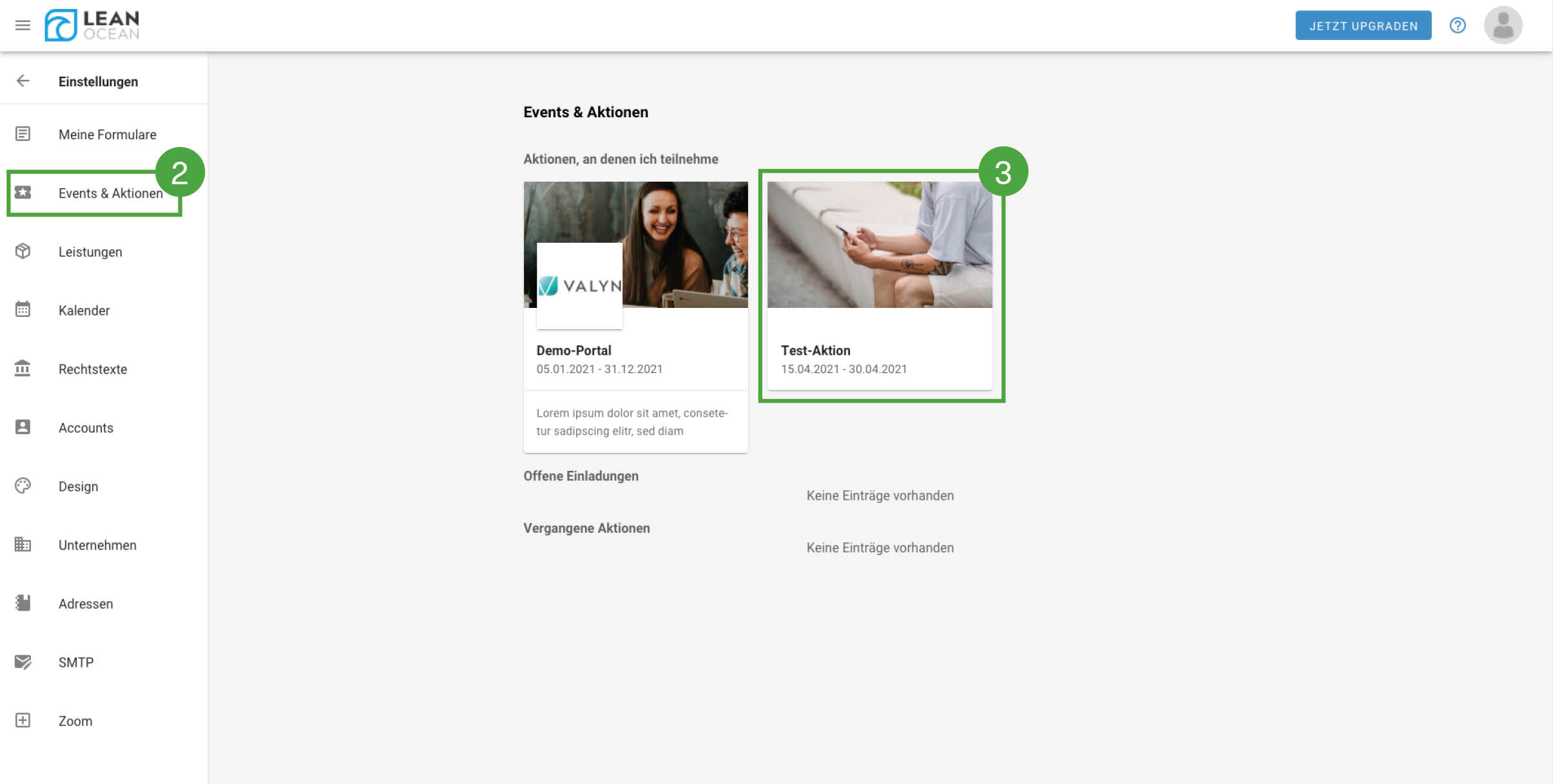Click the Kalender calendar icon
The image size is (1553, 784).
pyautogui.click(x=23, y=310)
